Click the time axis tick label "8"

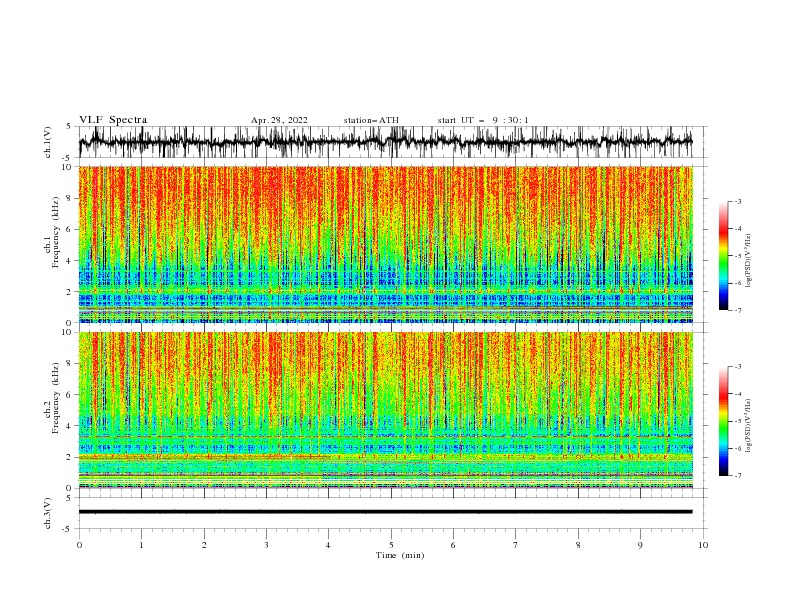(x=578, y=545)
